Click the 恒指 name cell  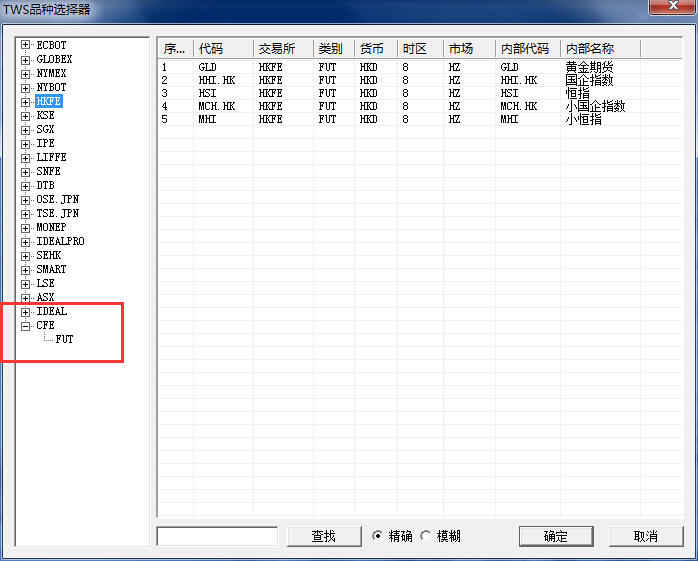point(577,93)
